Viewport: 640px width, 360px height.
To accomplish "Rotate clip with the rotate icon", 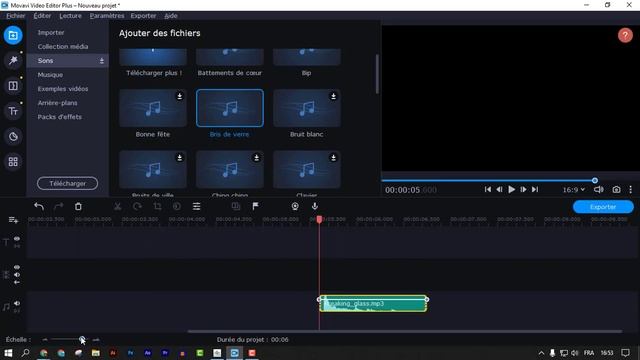I will (138, 207).
